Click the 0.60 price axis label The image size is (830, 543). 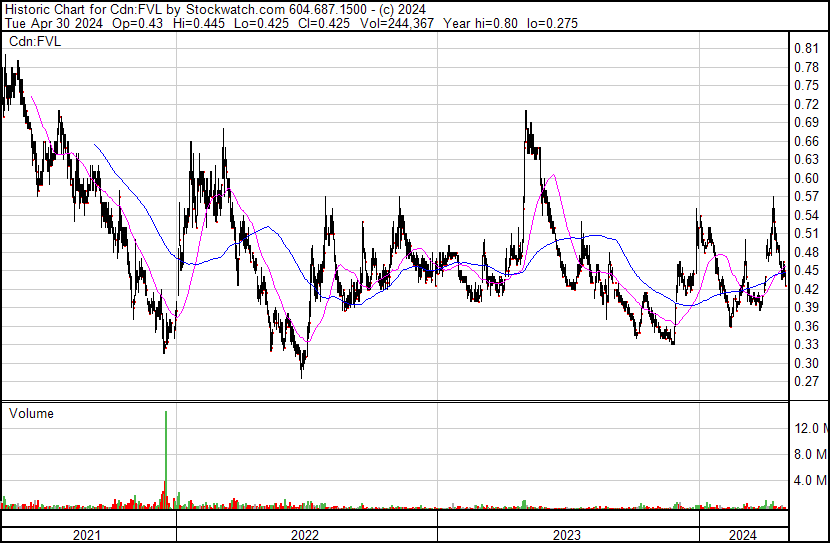pos(806,178)
